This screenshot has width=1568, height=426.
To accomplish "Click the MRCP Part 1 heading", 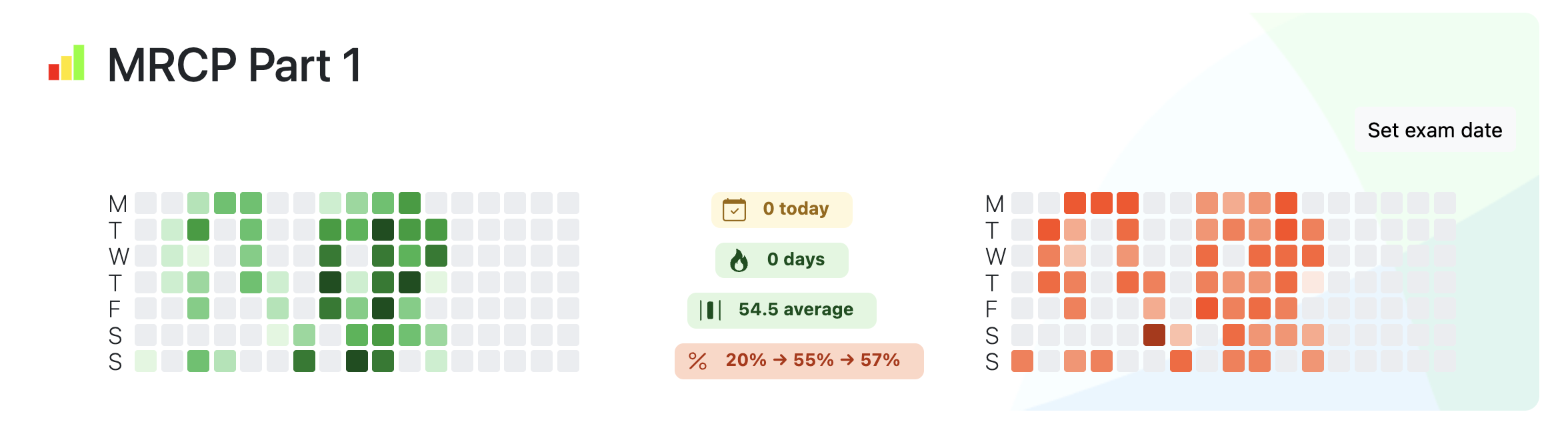I will point(235,65).
